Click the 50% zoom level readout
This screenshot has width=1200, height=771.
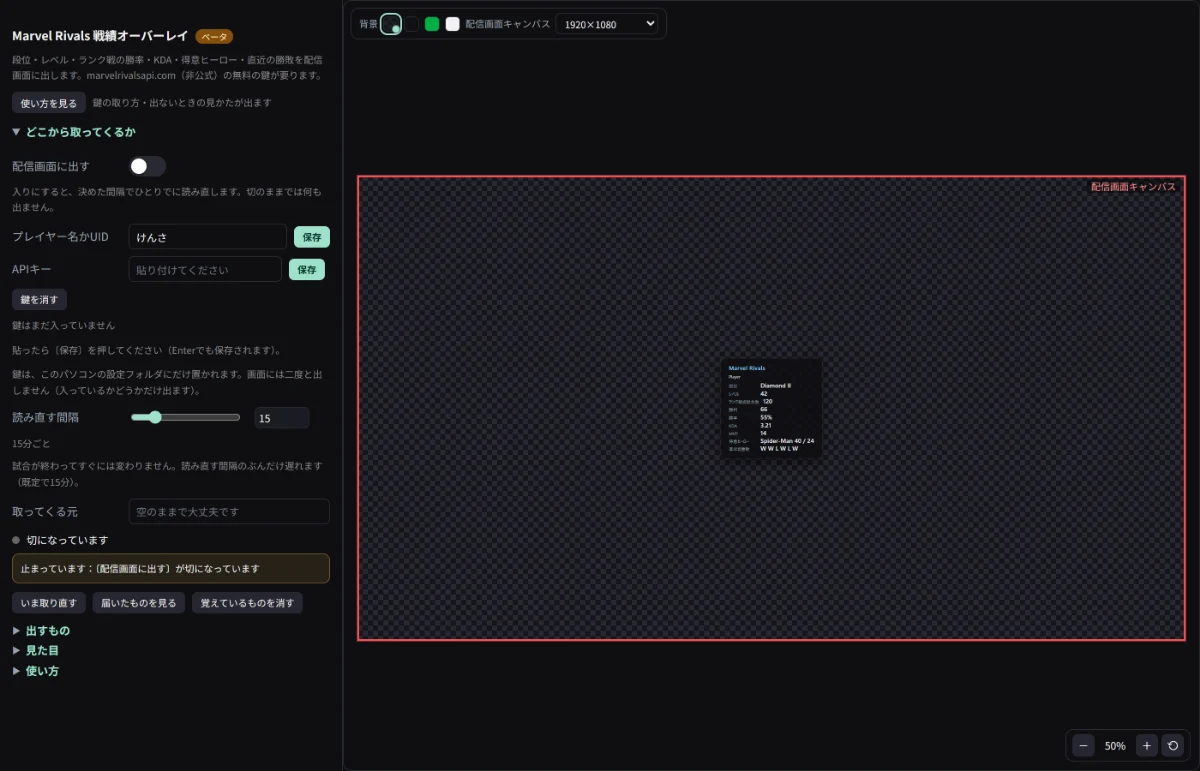coord(1115,746)
